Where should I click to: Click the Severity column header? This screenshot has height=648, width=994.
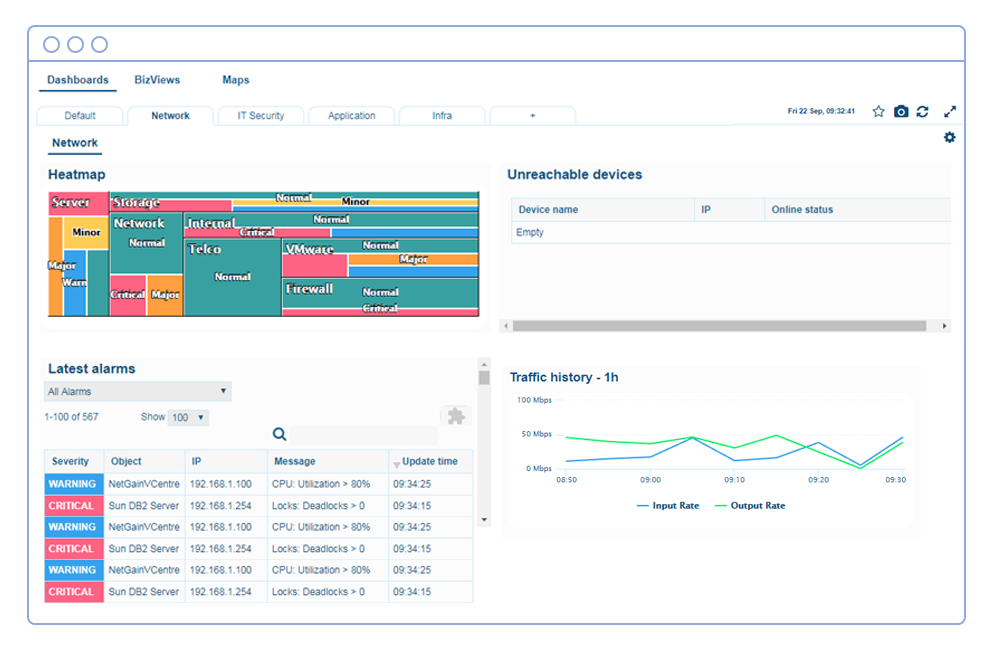click(70, 462)
